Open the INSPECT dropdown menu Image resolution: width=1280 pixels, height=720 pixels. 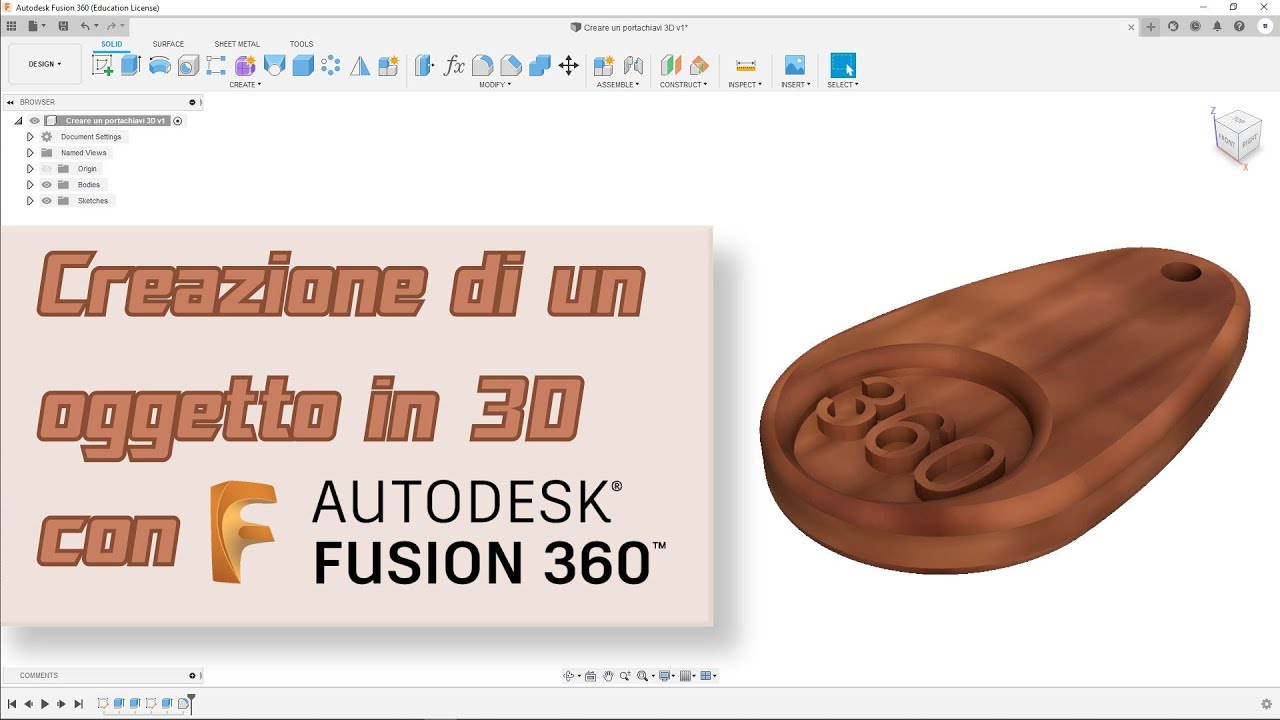tap(745, 85)
